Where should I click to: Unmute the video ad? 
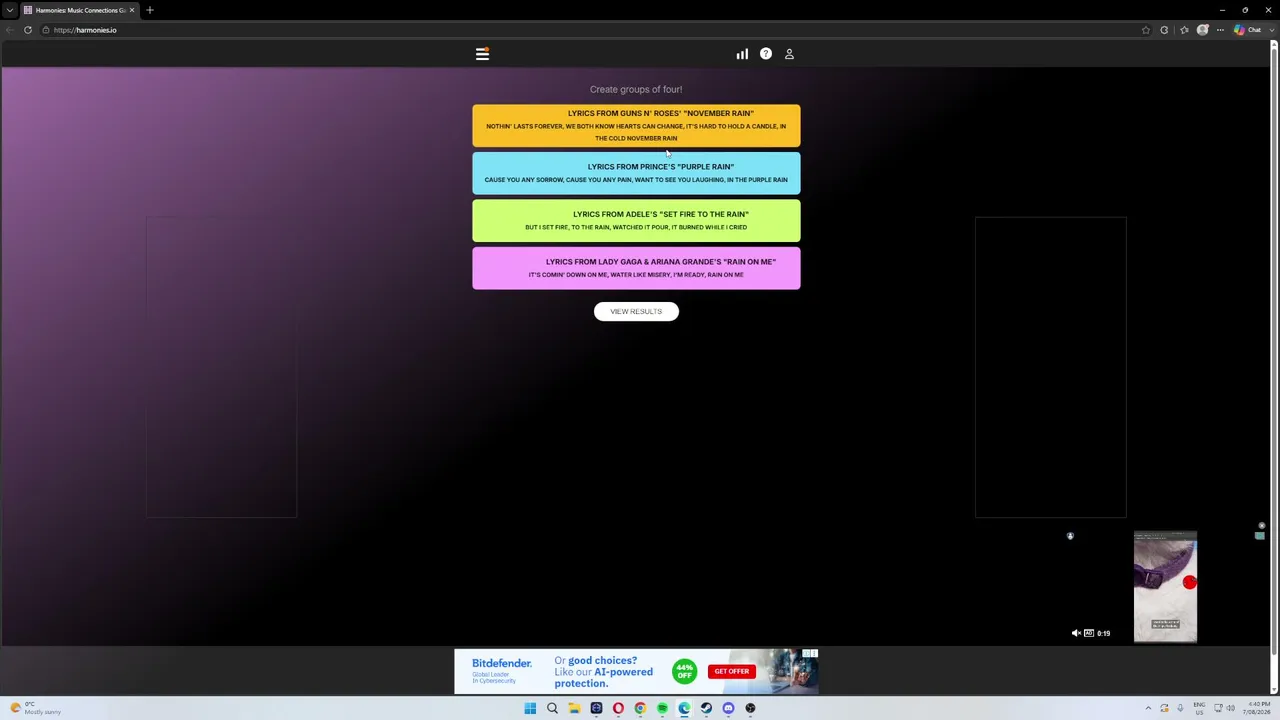[x=1076, y=633]
